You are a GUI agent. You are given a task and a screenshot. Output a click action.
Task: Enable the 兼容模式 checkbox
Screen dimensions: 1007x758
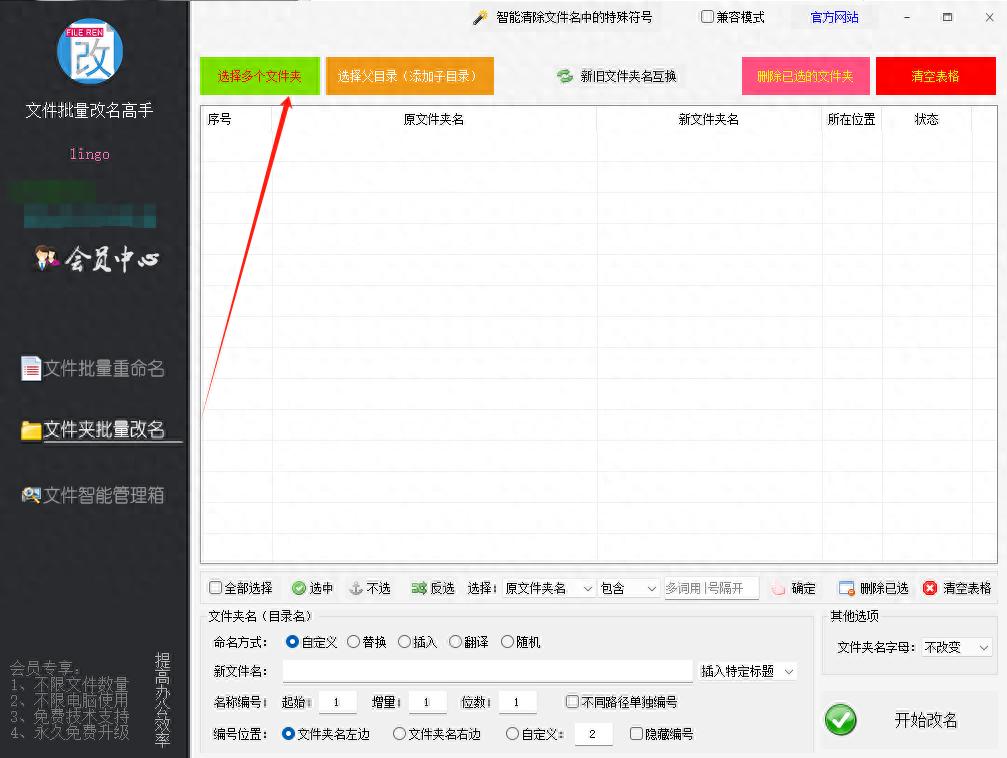pyautogui.click(x=707, y=17)
